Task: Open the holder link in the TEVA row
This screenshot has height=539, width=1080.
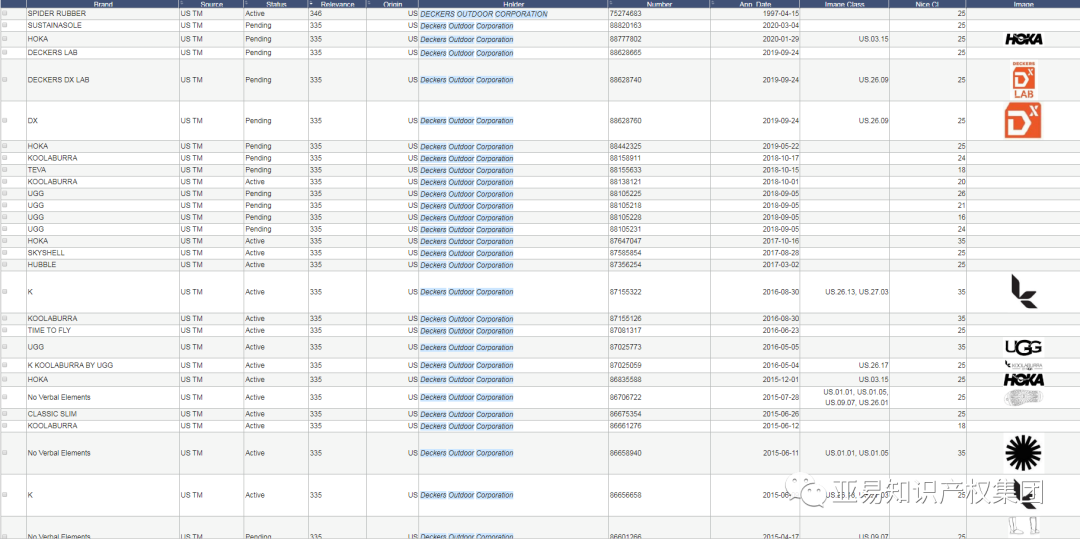Action: pos(467,170)
